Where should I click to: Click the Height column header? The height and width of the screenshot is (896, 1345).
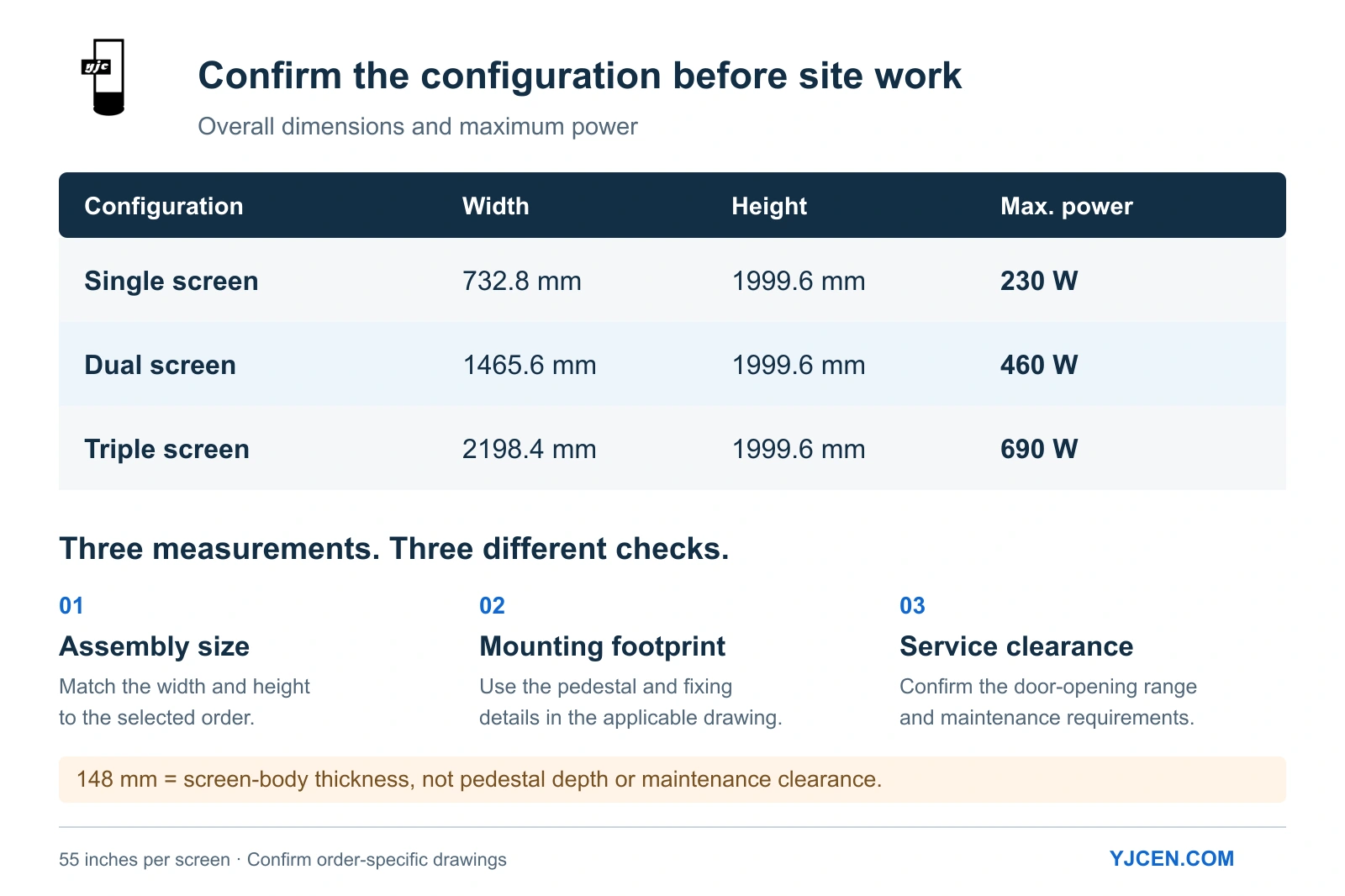[x=769, y=206]
